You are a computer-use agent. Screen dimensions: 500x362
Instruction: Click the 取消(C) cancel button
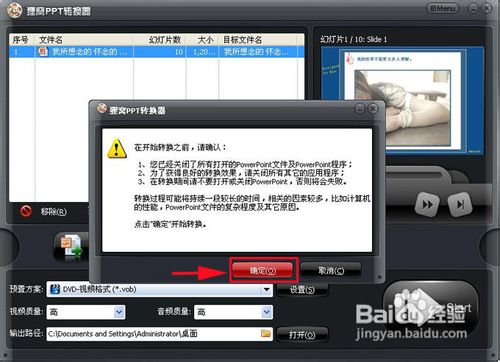click(x=331, y=270)
